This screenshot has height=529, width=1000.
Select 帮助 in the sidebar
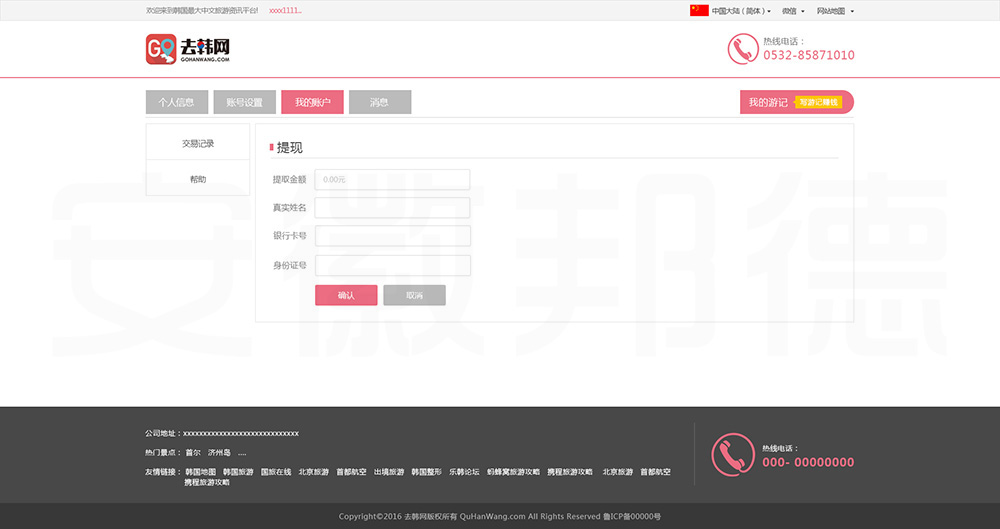click(x=198, y=179)
